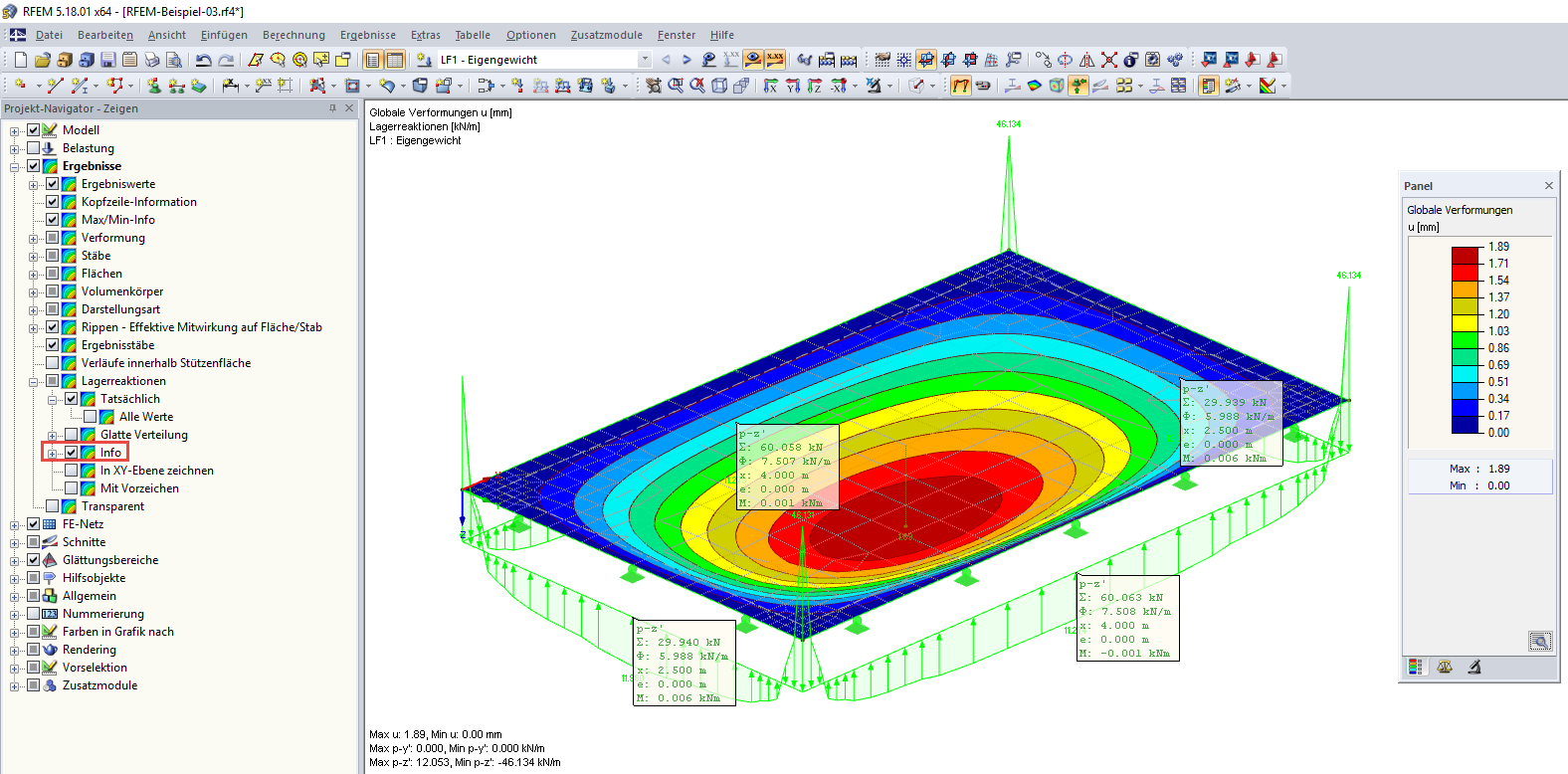Click the yellow 1.03 legend color

(1466, 323)
